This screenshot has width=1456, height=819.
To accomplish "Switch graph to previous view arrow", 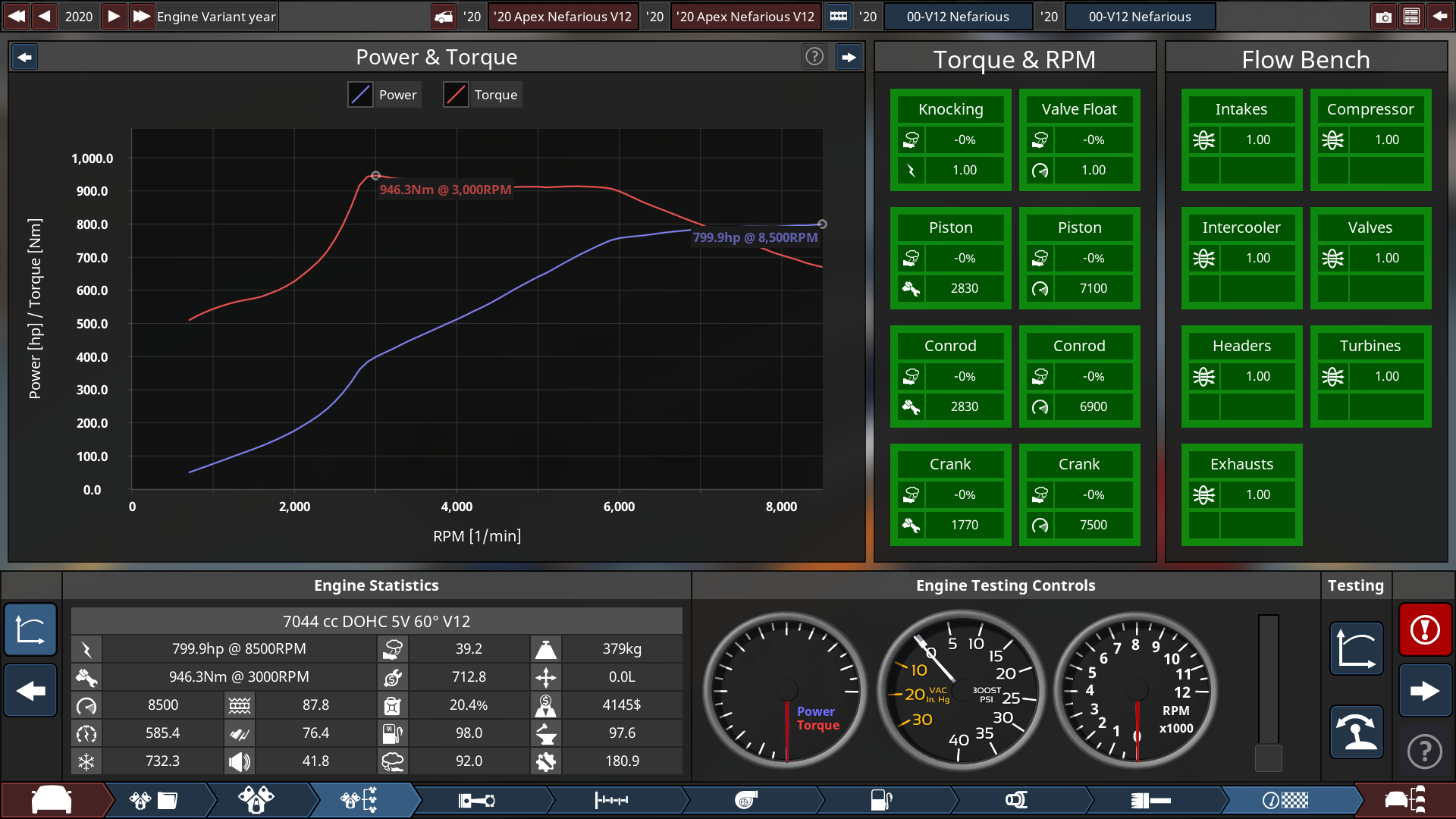I will click(25, 57).
